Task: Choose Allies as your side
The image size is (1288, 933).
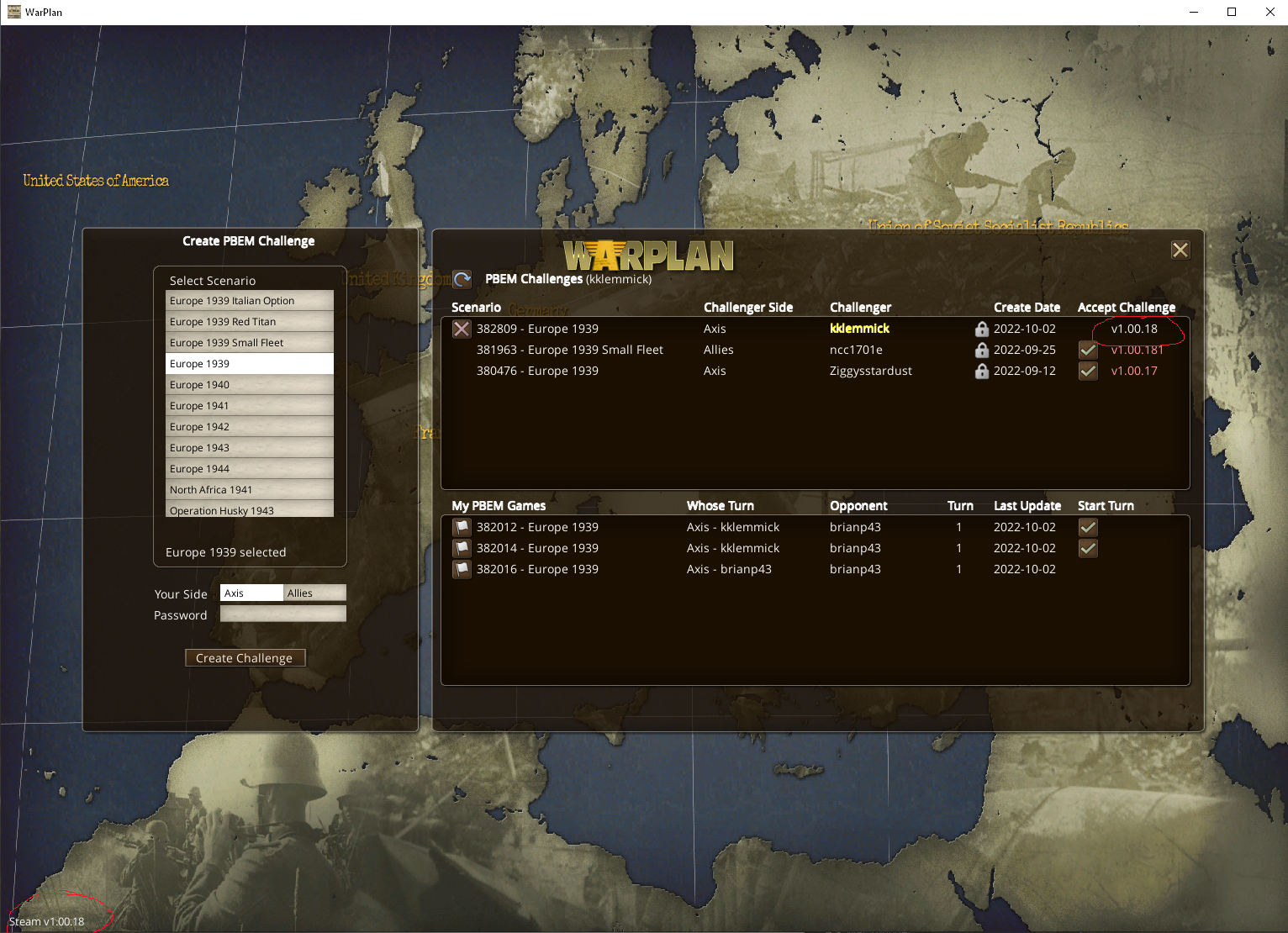Action: pyautogui.click(x=314, y=593)
